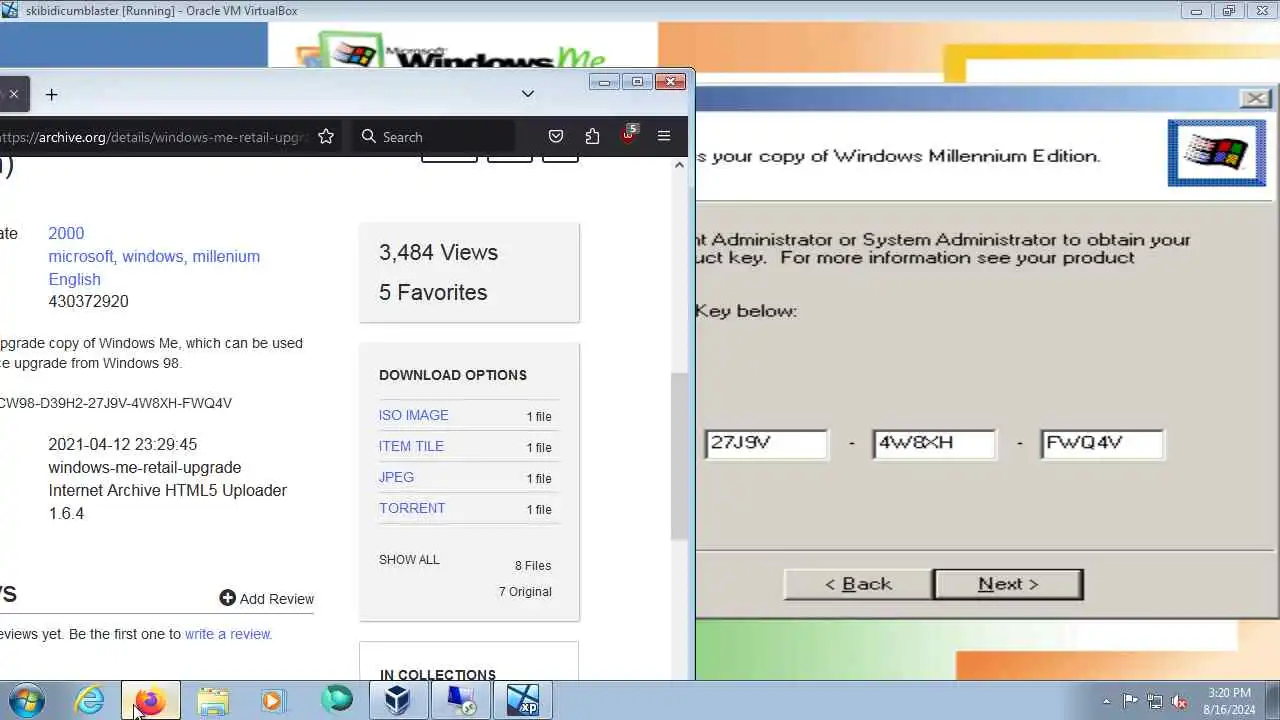Click the size value 430372920

pyautogui.click(x=88, y=301)
